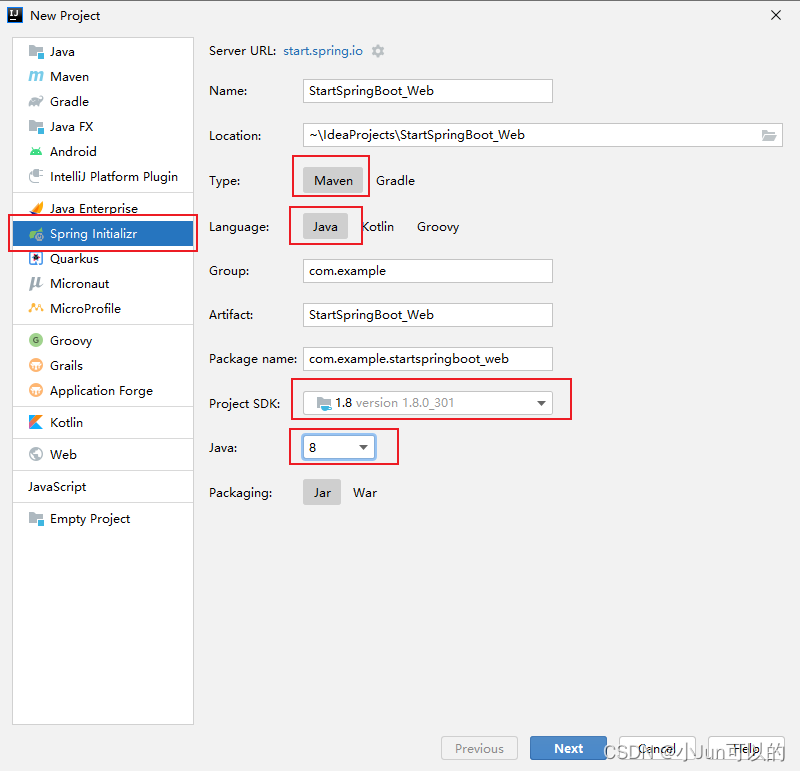Click the Previous button

pos(480,748)
